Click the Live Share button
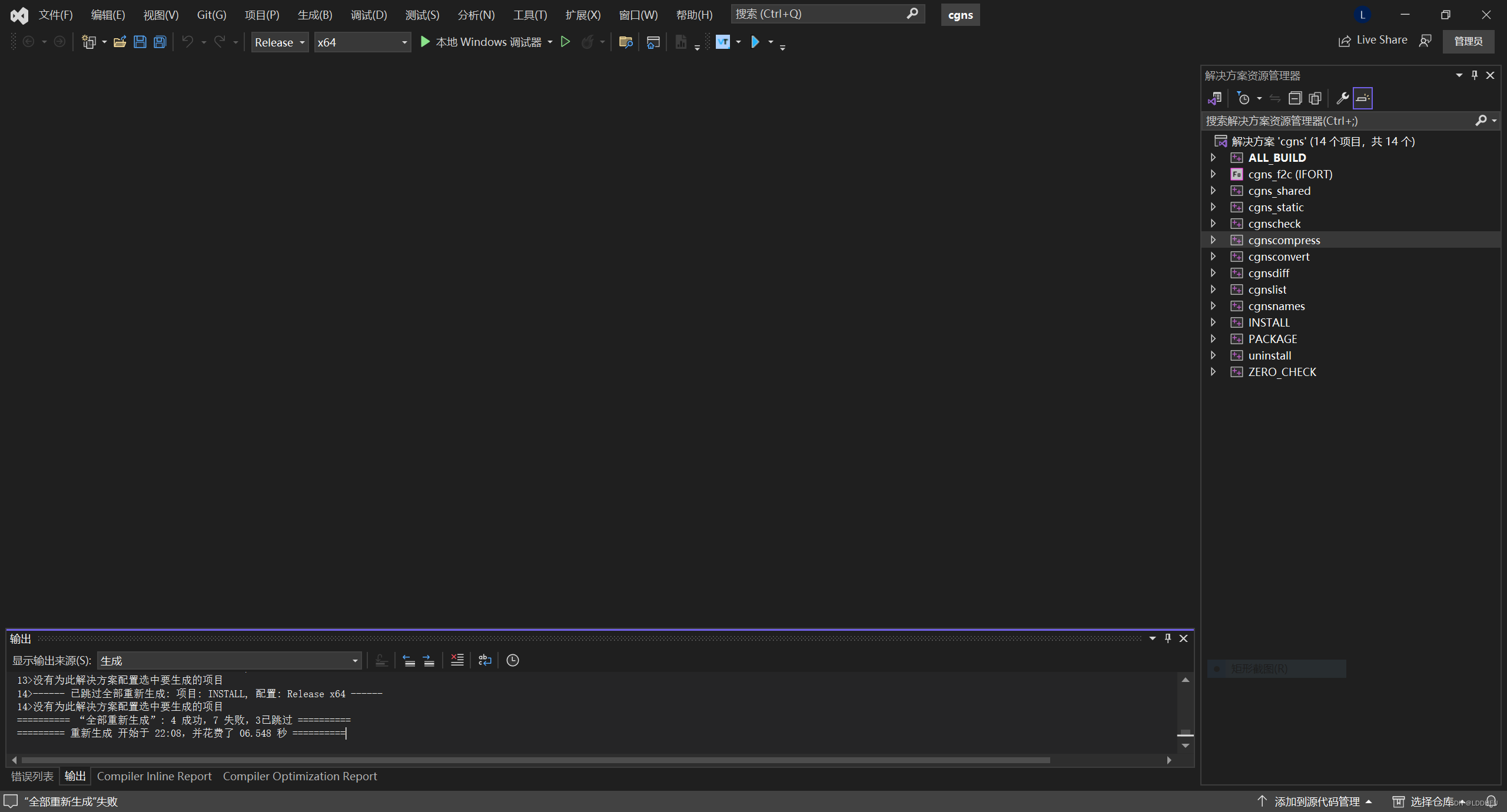 coord(1373,41)
